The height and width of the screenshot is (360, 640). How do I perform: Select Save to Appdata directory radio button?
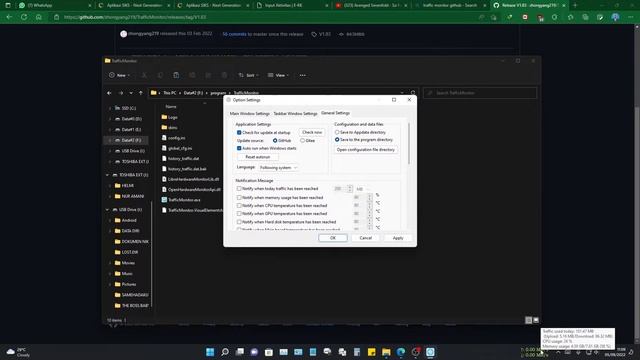(x=337, y=132)
